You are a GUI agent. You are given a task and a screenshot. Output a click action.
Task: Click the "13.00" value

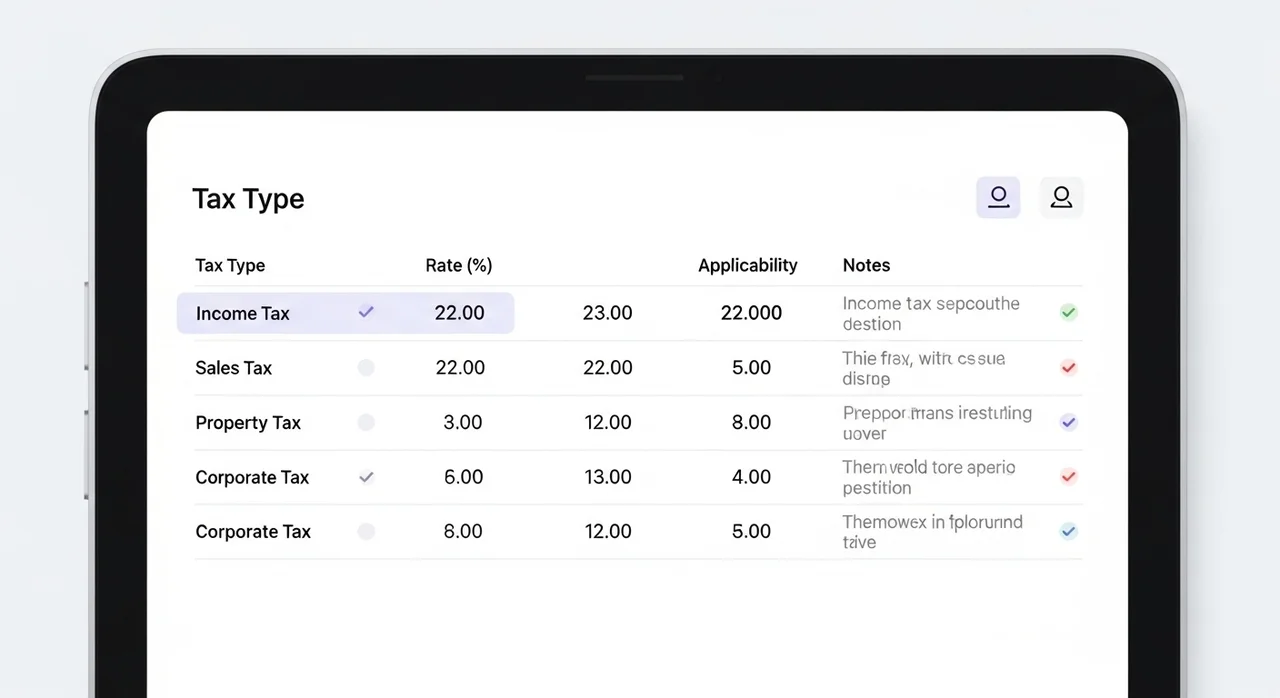607,477
